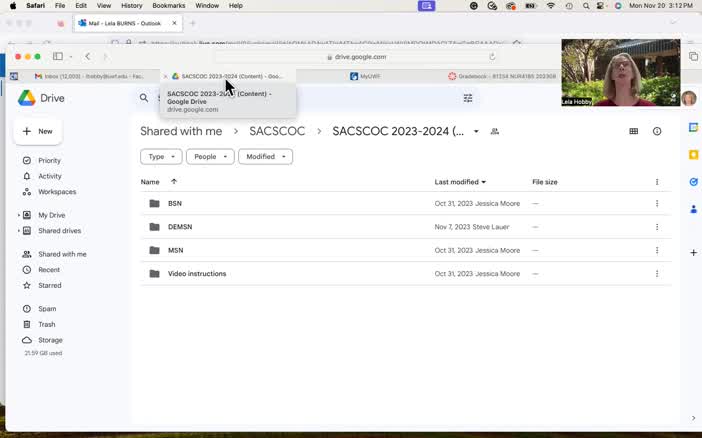The width and height of the screenshot is (702, 438).
Task: Expand the People filter dropdown
Action: tap(210, 156)
